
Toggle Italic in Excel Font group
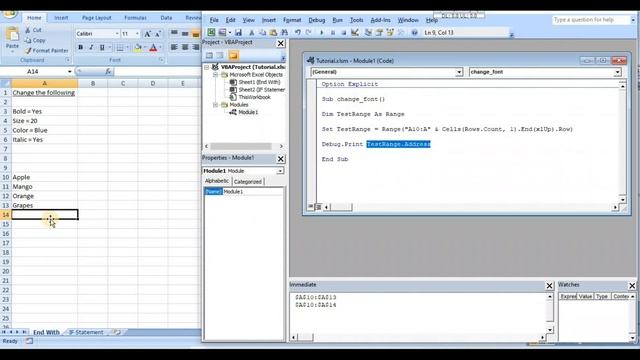(91, 48)
